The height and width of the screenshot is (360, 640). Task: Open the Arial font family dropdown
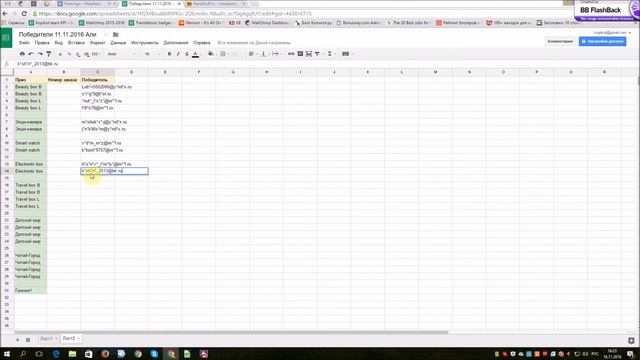click(121, 54)
